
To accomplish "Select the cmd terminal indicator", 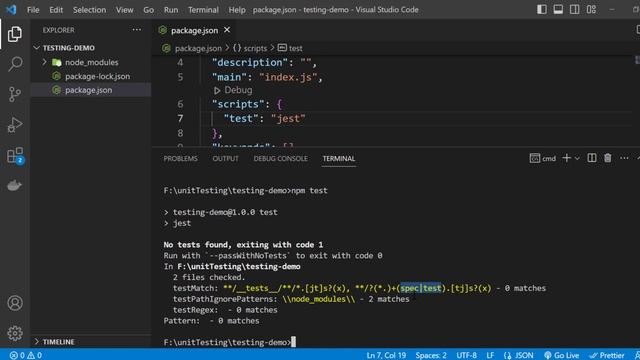I will click(x=542, y=158).
